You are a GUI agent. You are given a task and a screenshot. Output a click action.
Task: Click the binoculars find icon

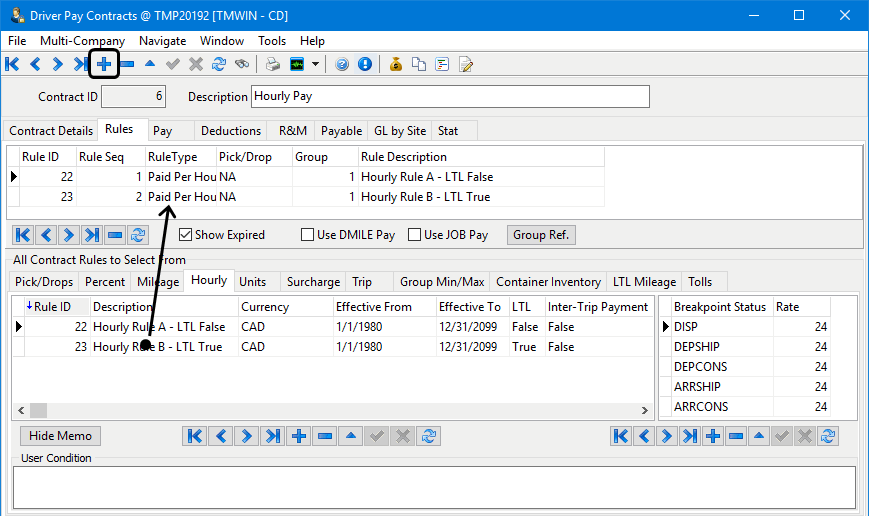coord(241,64)
